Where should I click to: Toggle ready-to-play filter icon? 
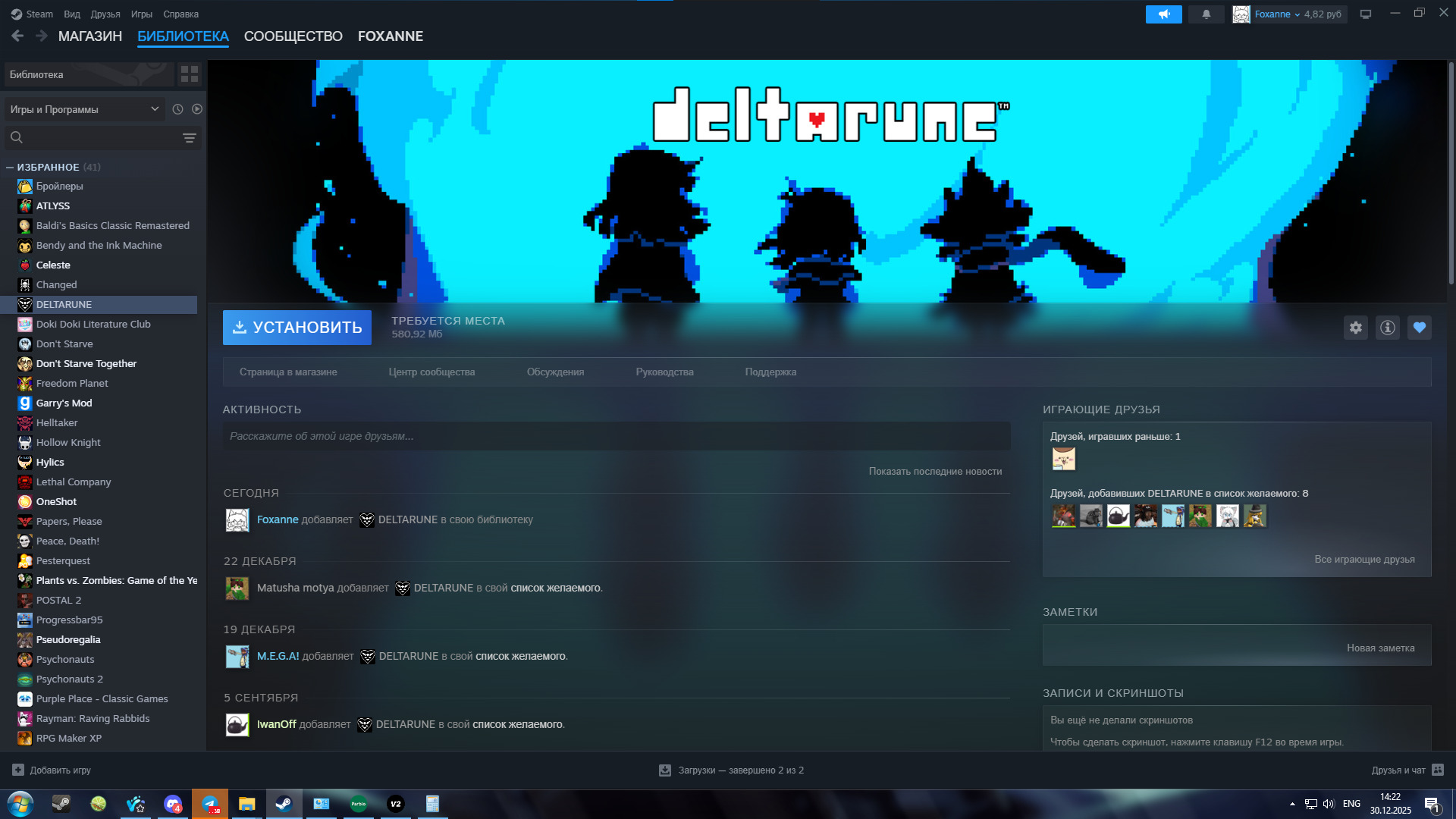pyautogui.click(x=197, y=109)
